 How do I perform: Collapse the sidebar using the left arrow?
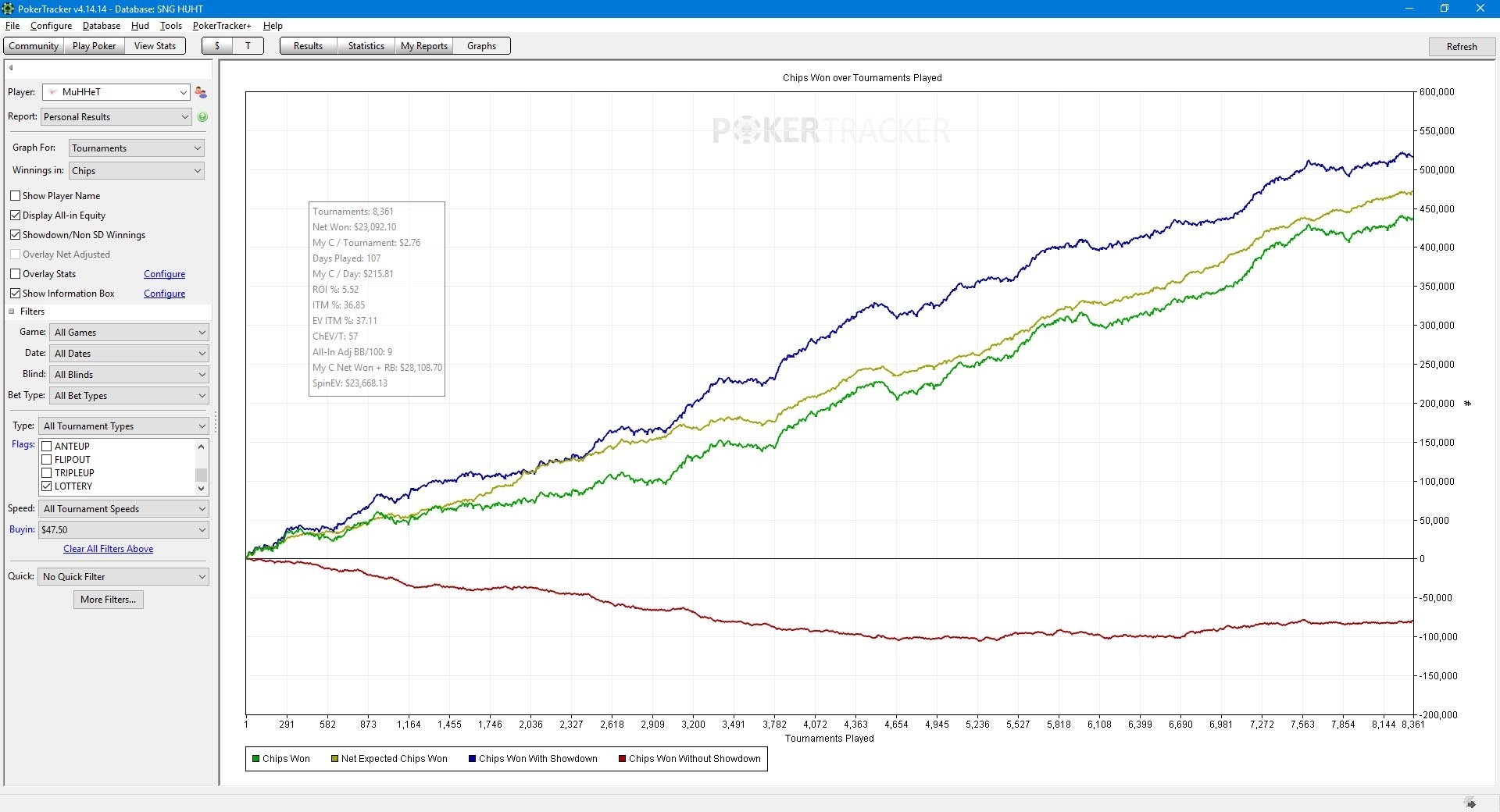11,68
